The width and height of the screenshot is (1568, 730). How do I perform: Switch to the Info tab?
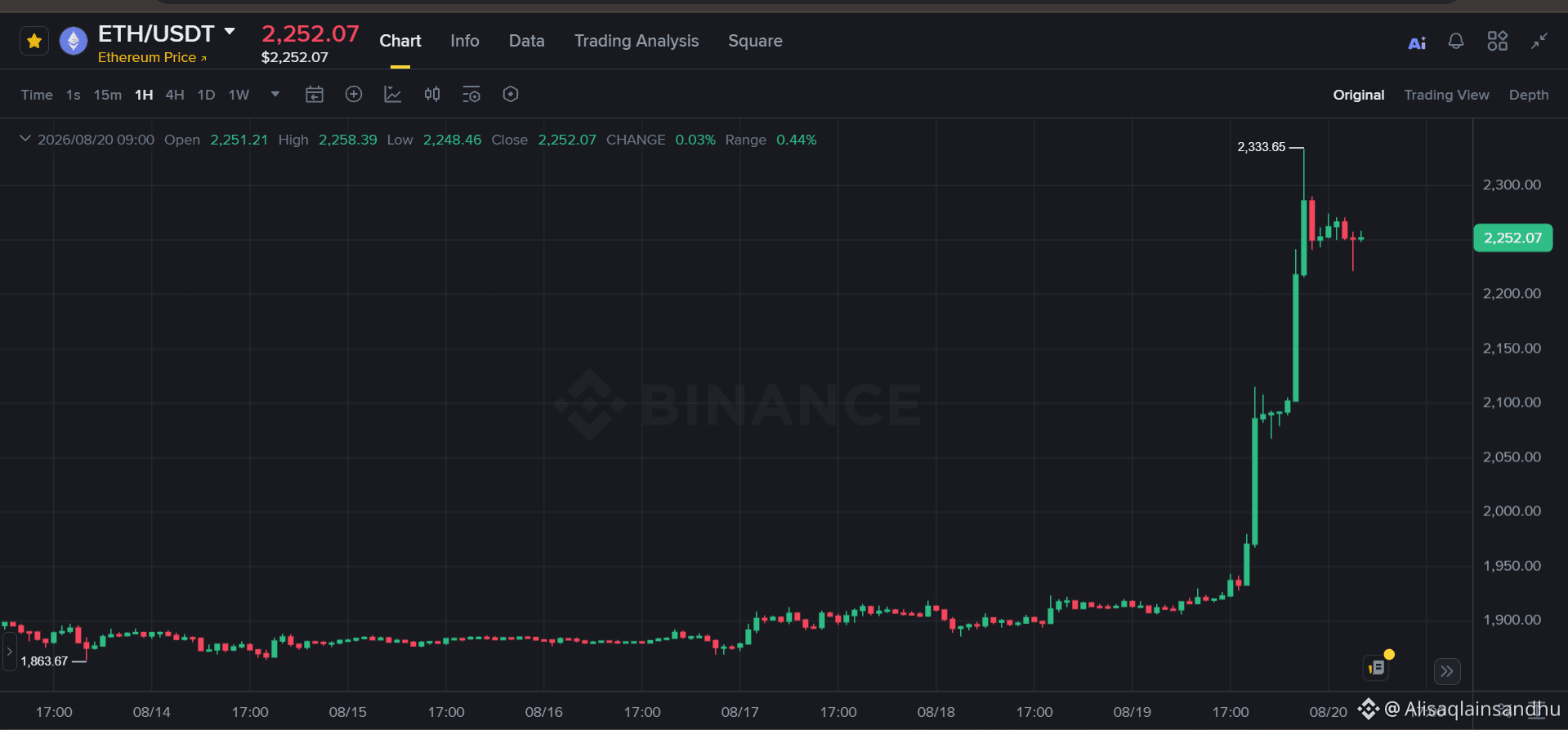[x=465, y=41]
